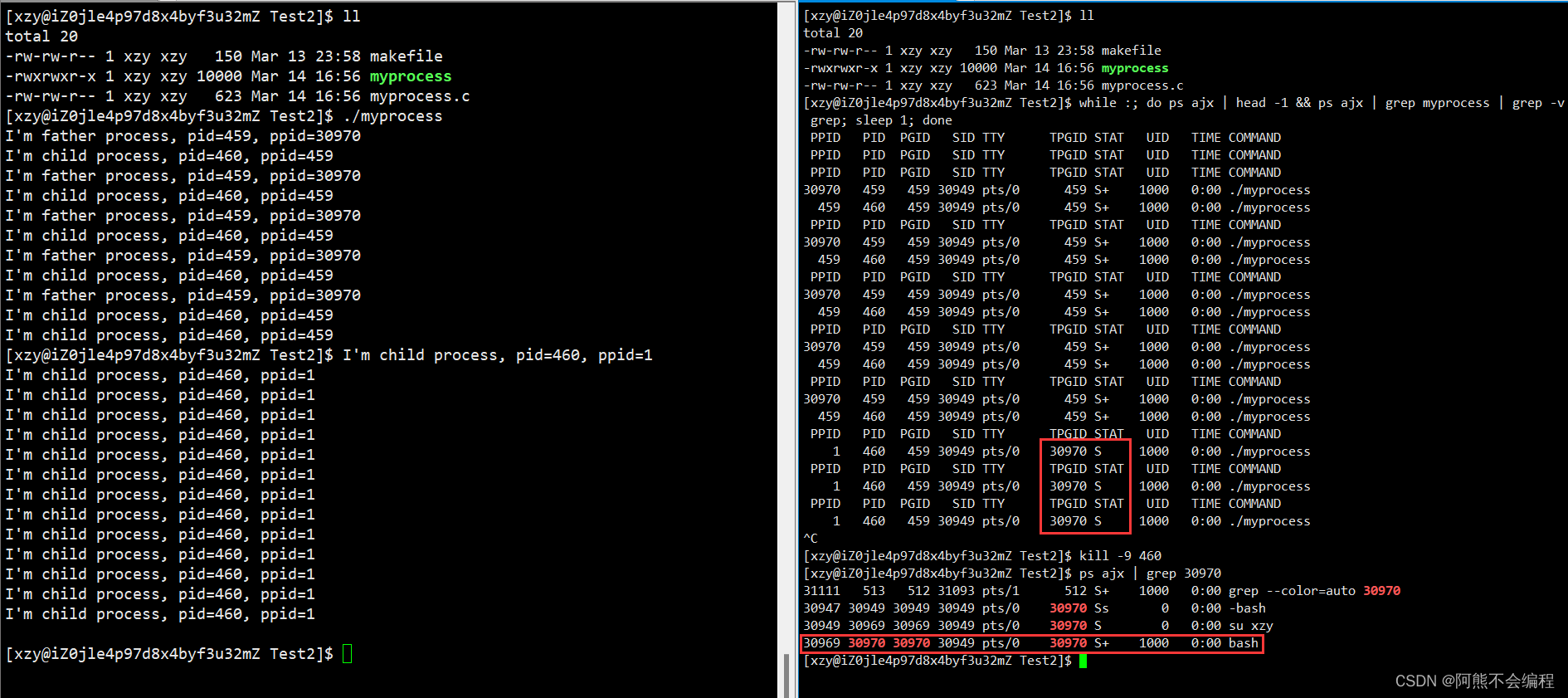Click 'grep --color=auto' command text in ps output

1292,591
